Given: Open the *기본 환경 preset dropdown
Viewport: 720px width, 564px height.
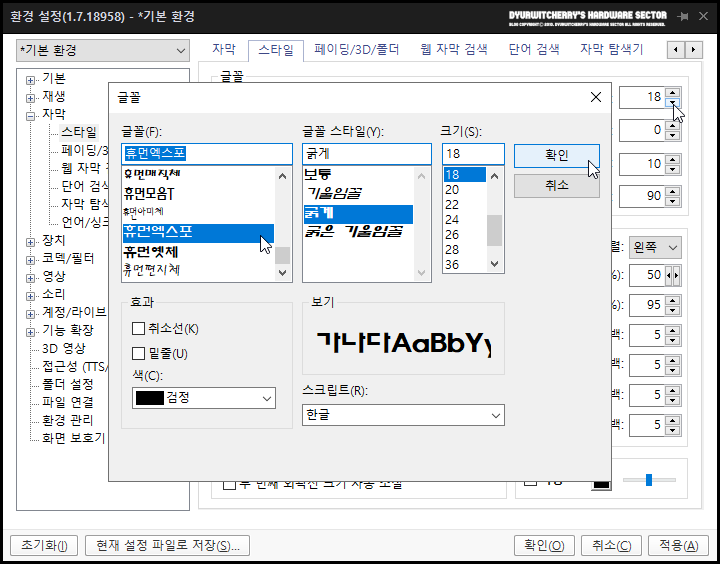Looking at the screenshot, I should click(x=103, y=51).
